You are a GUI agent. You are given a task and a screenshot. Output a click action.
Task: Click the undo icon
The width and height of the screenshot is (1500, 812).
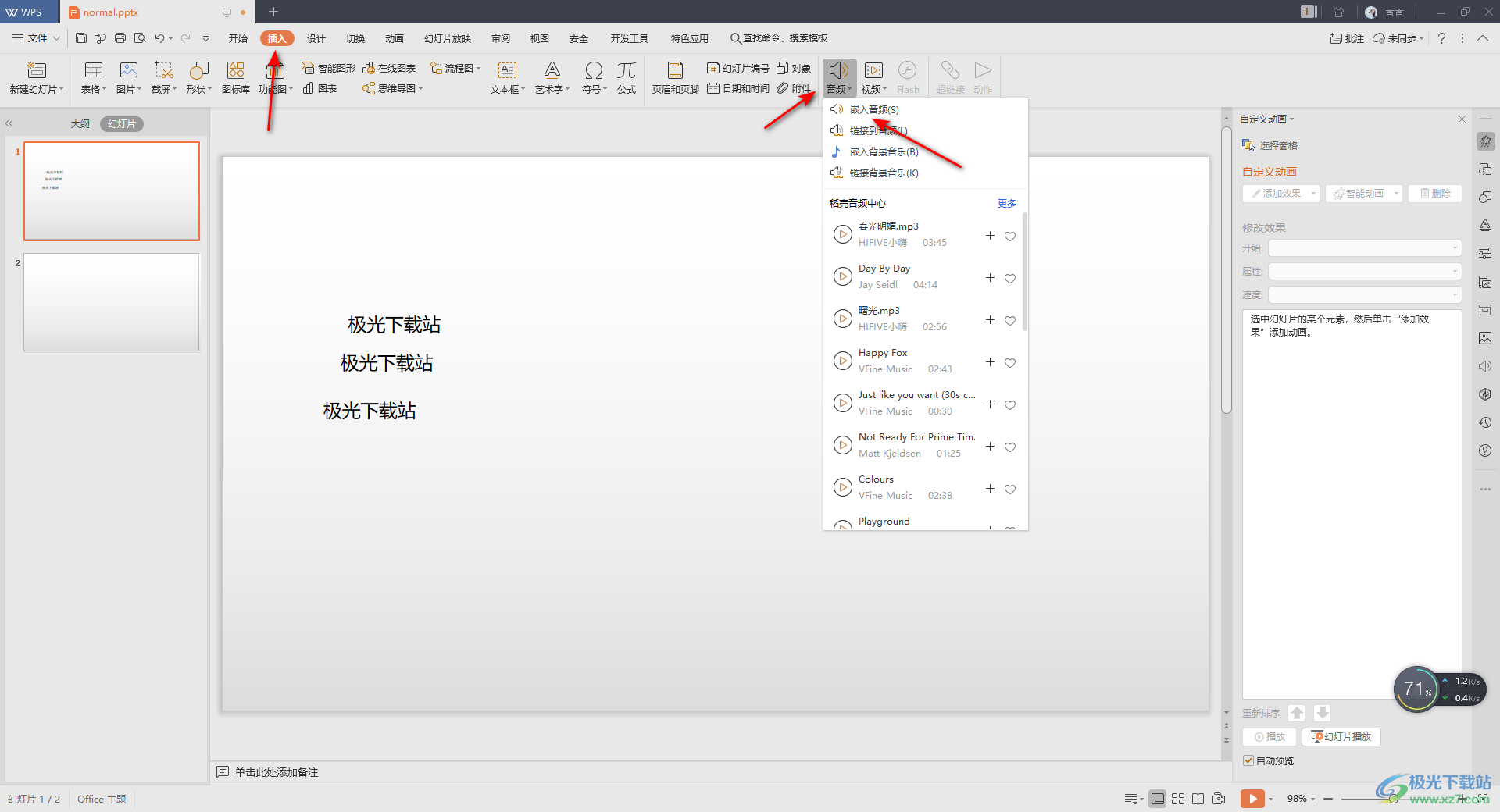[159, 37]
